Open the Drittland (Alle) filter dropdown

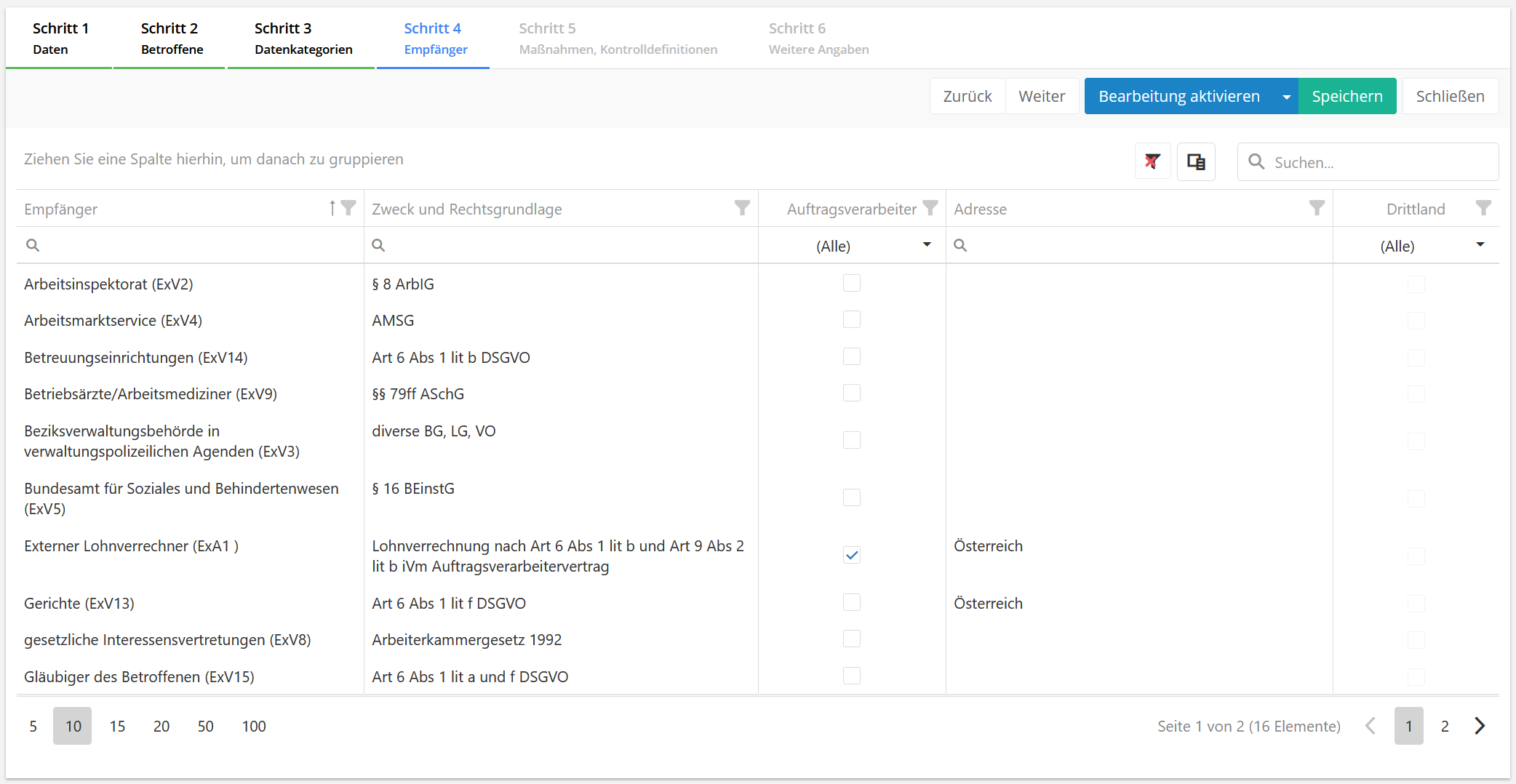1480,245
